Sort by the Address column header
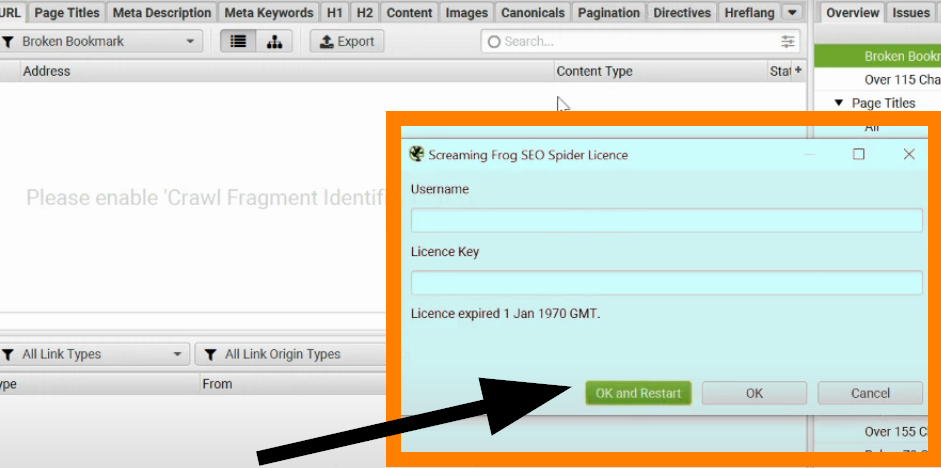This screenshot has height=468, width=941. click(287, 71)
